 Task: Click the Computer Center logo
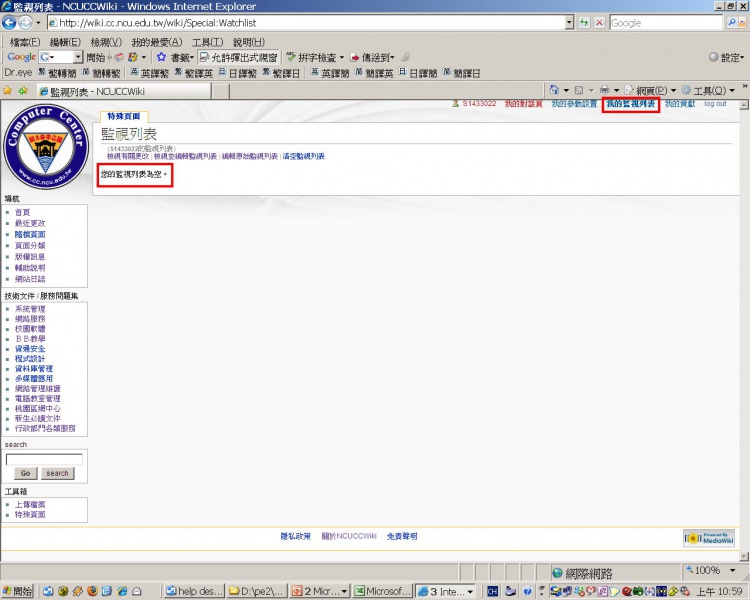pos(44,145)
